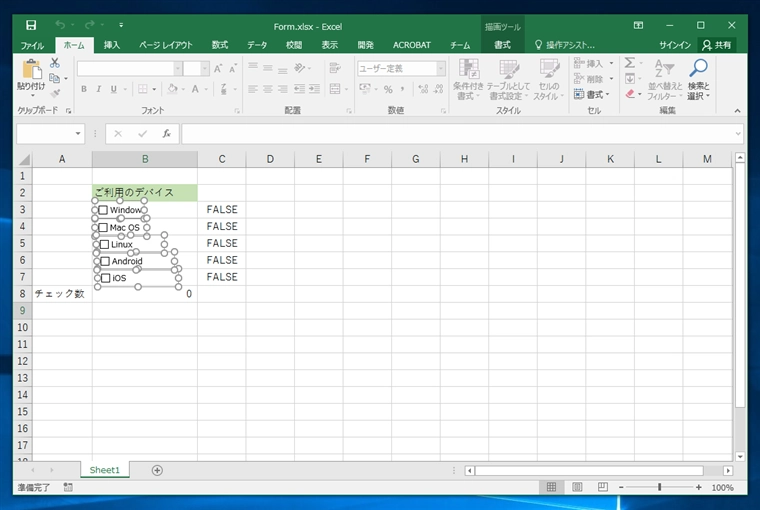Click the Increase Font Size icon

click(218, 68)
